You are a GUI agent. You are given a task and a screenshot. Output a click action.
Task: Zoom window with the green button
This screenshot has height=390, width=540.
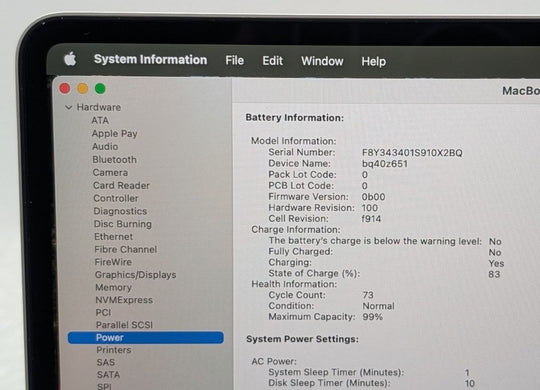pos(100,89)
